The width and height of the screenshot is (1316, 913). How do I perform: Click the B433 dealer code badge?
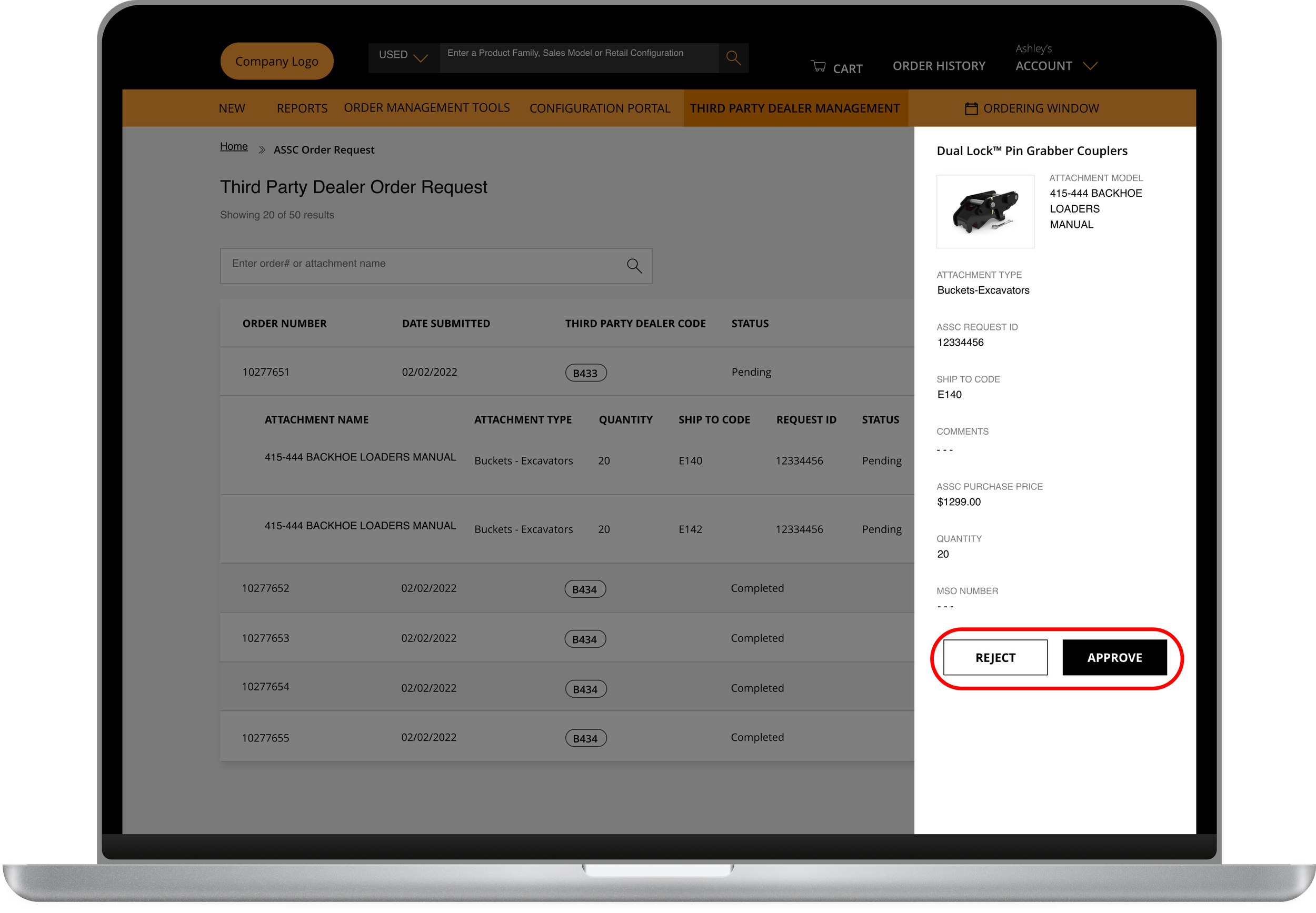(x=585, y=373)
